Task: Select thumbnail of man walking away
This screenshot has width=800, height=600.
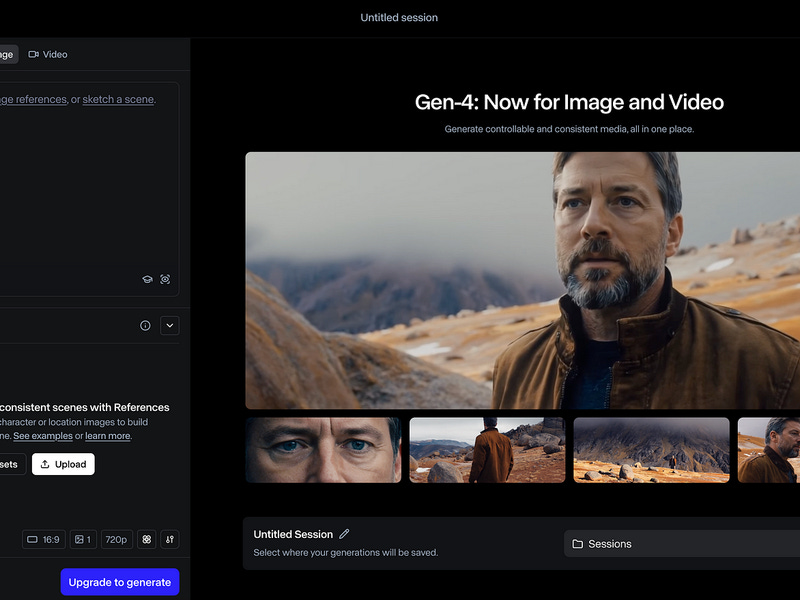Action: coord(487,450)
